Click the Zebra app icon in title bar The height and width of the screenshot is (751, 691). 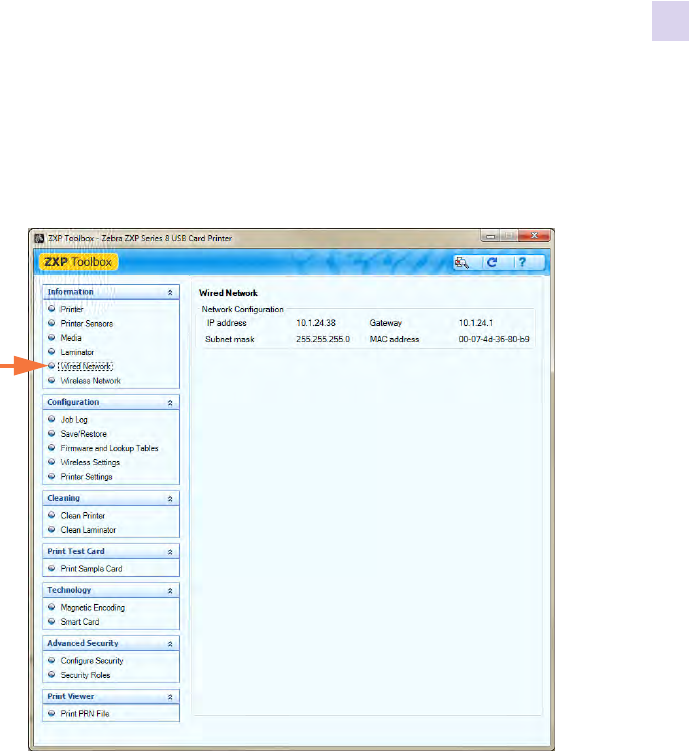(x=39, y=238)
